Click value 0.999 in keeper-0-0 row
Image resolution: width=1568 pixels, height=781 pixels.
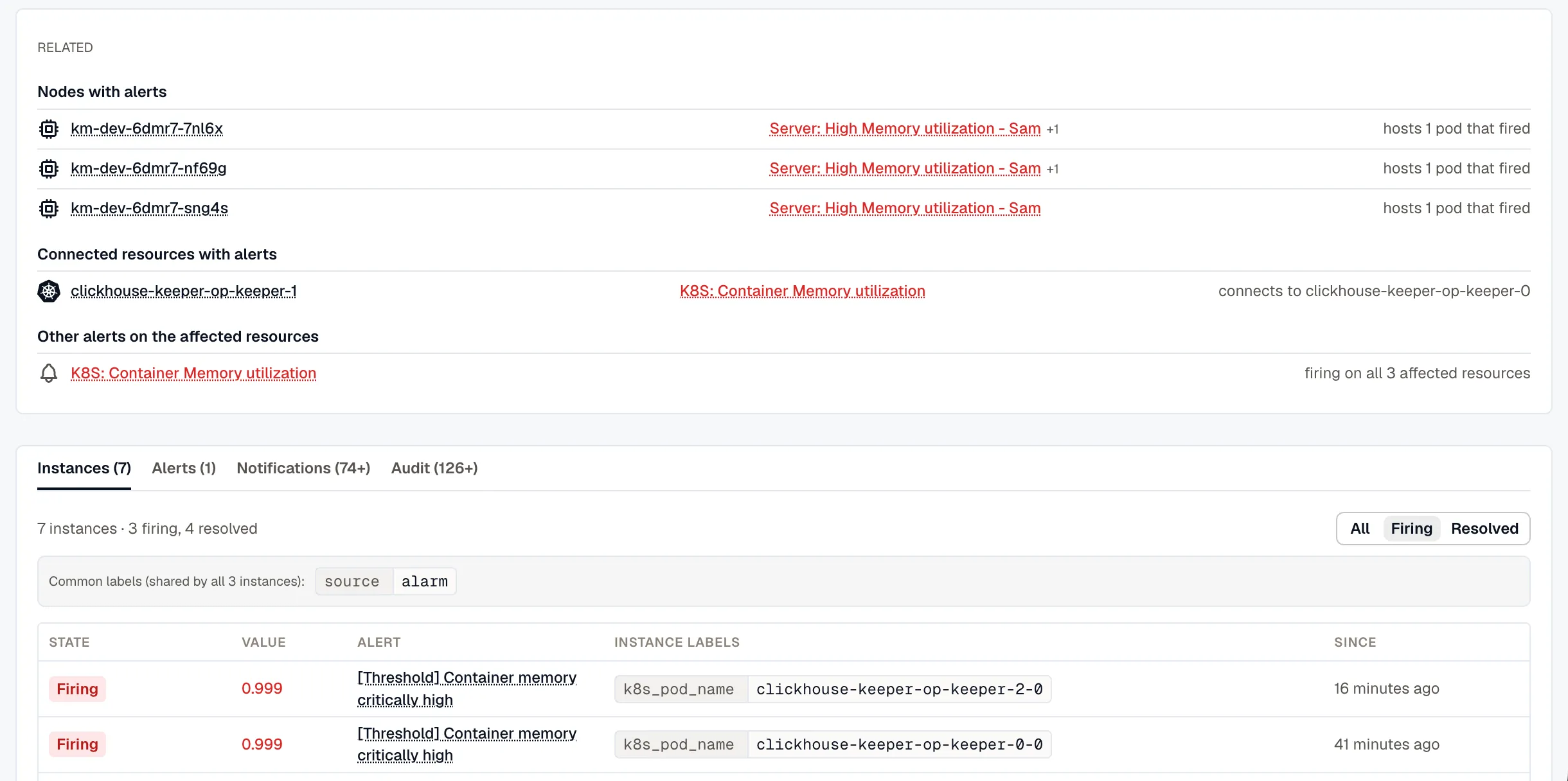tap(262, 744)
